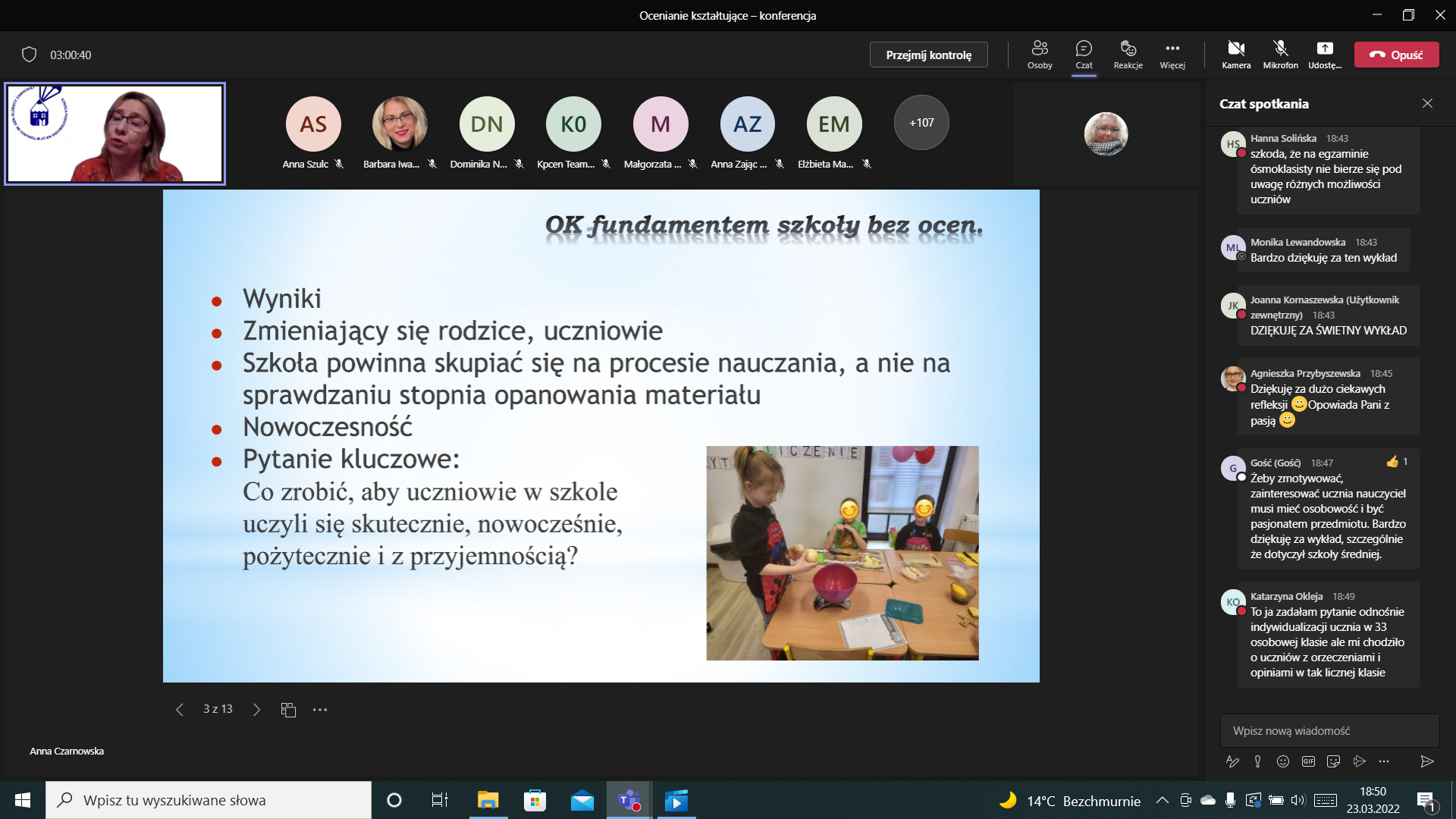Open the Windows Start menu
1456x819 pixels.
pos(23,800)
